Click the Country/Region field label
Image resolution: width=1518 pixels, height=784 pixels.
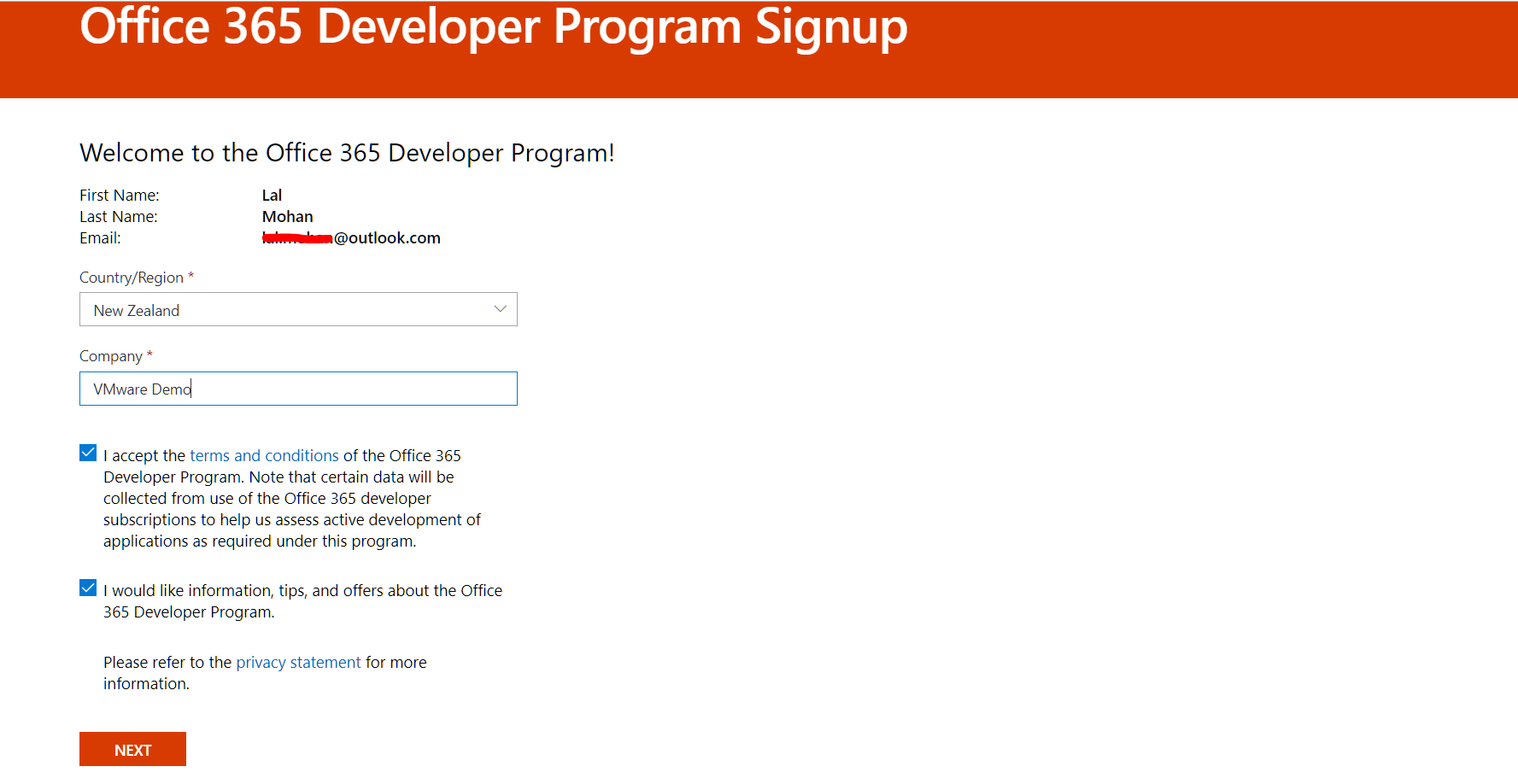[132, 278]
